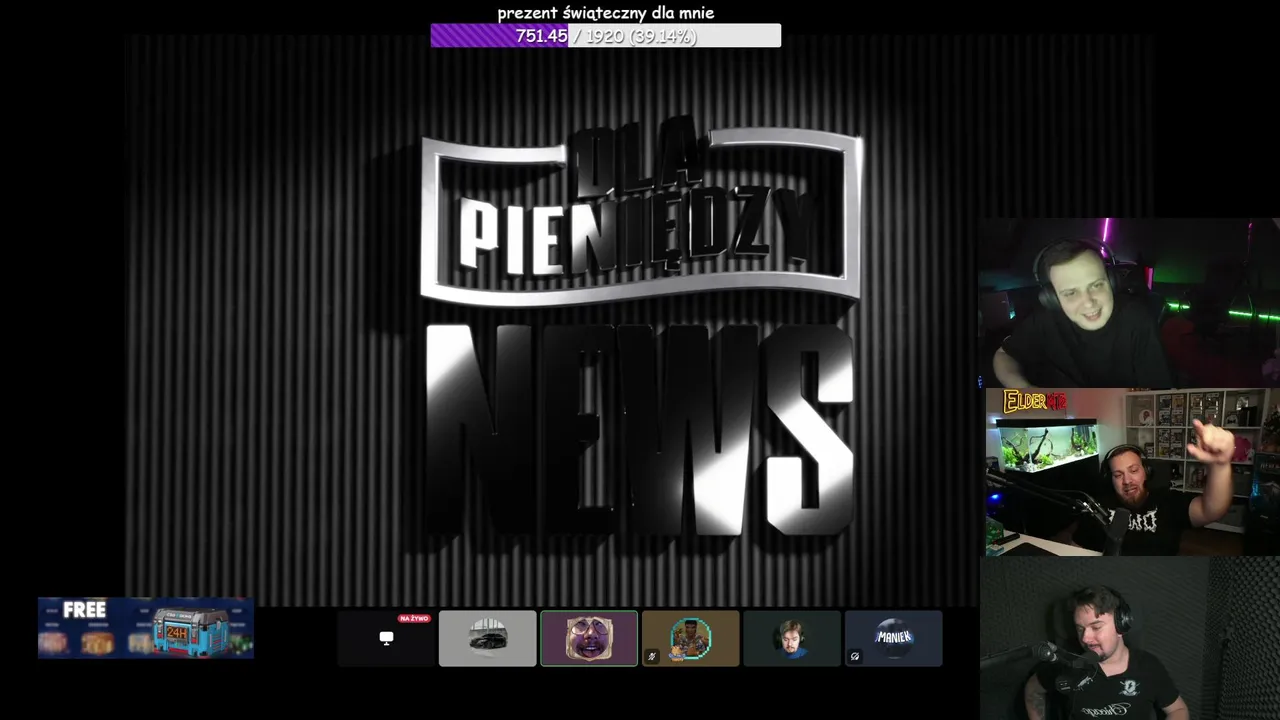Click the middle webcam feed with aquarium

tap(1133, 472)
